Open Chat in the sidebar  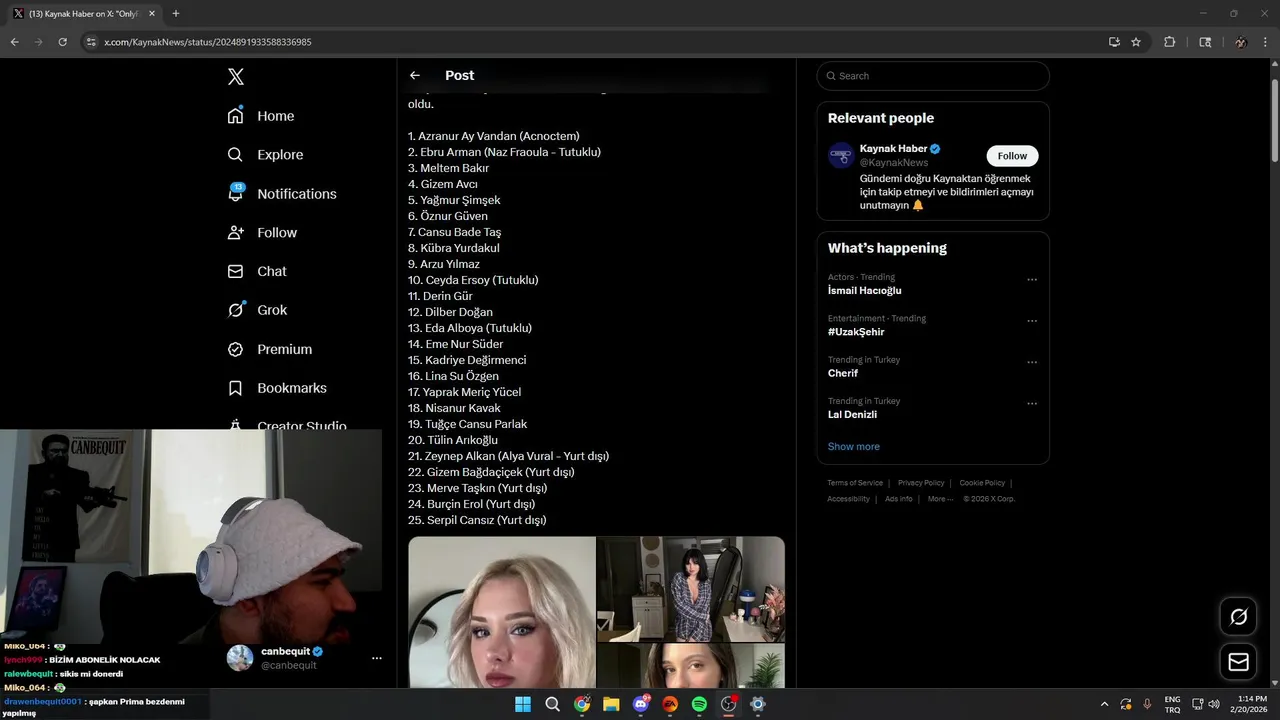point(257,271)
